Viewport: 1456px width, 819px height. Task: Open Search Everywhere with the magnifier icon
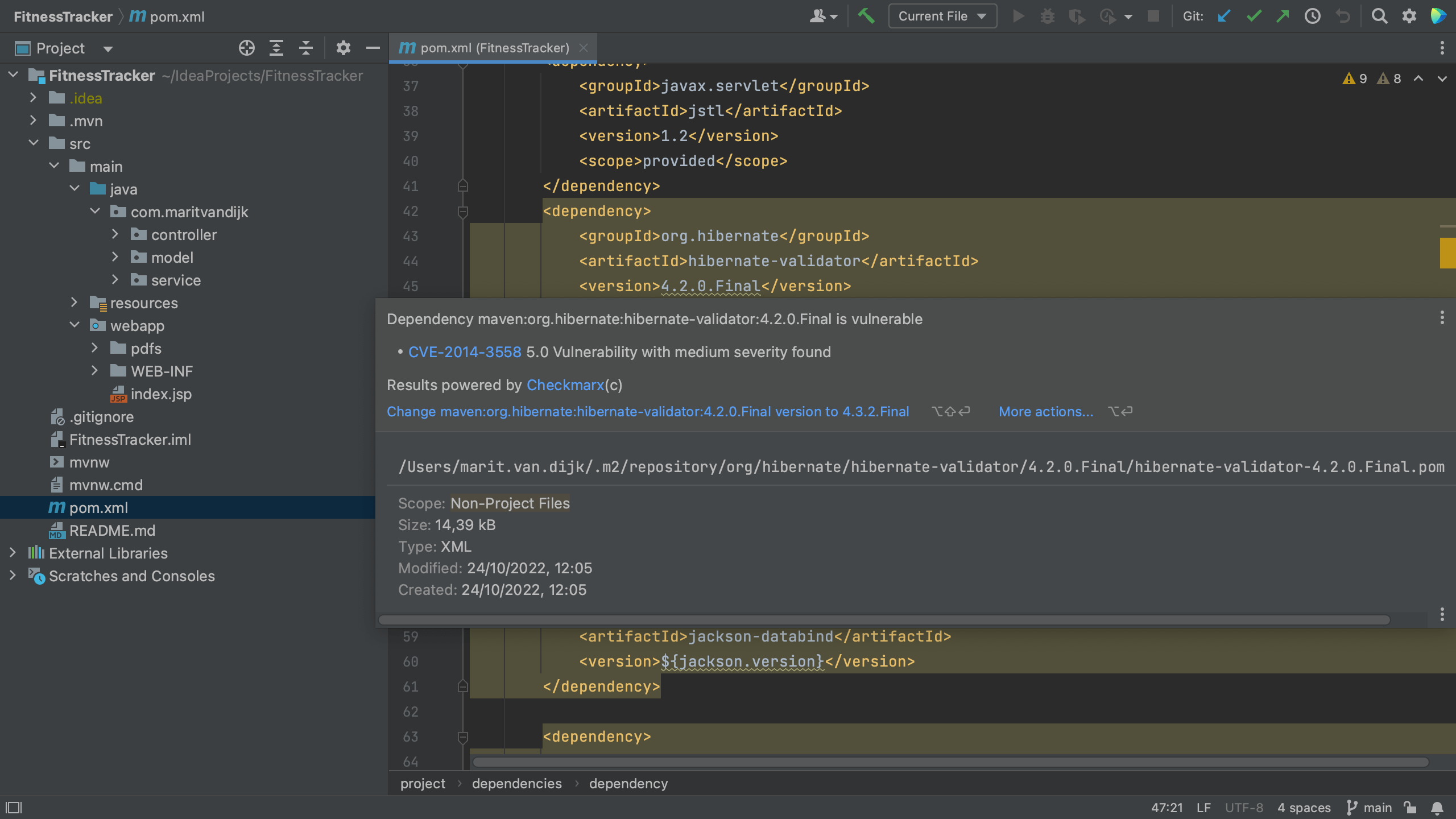(1380, 16)
